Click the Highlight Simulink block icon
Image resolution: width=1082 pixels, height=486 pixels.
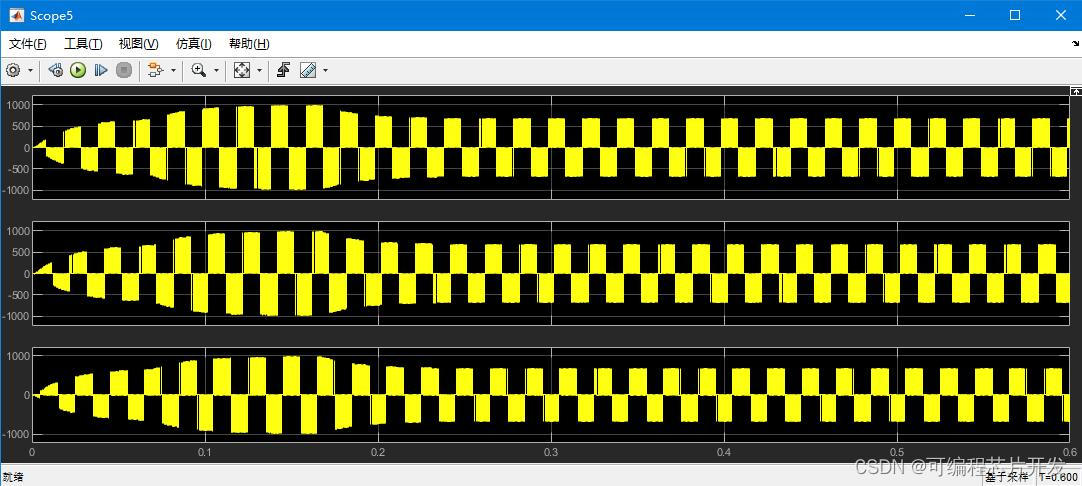(154, 70)
